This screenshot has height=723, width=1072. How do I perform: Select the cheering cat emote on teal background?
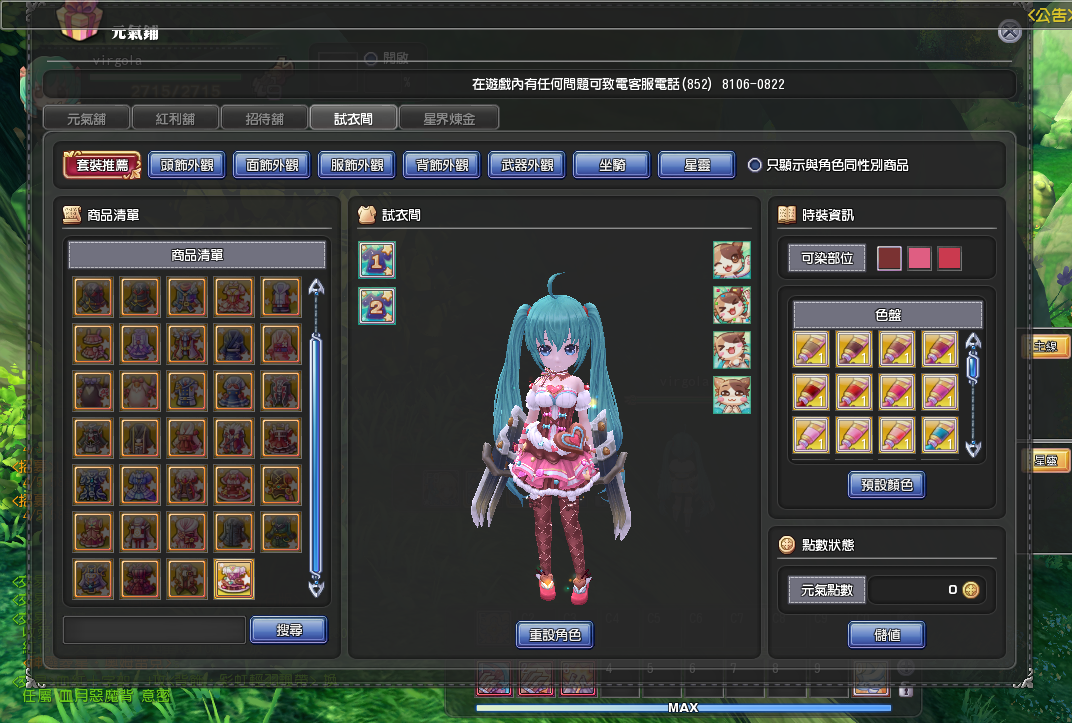click(x=732, y=350)
